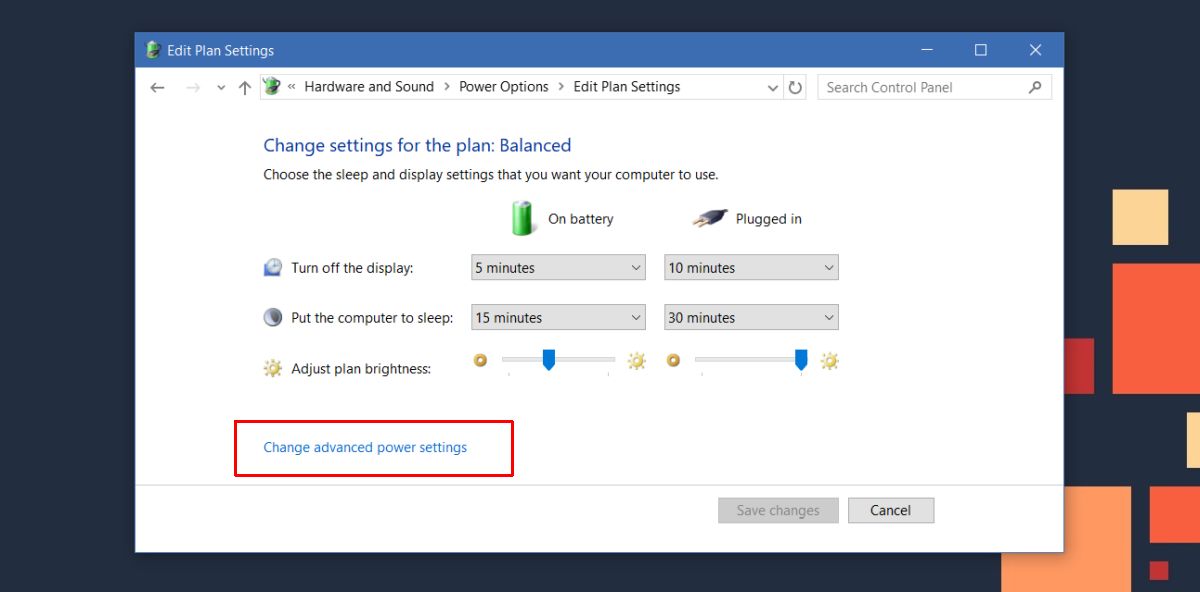Open the Plugged in sleep timeout dropdown
This screenshot has height=592, width=1200.
tap(751, 317)
